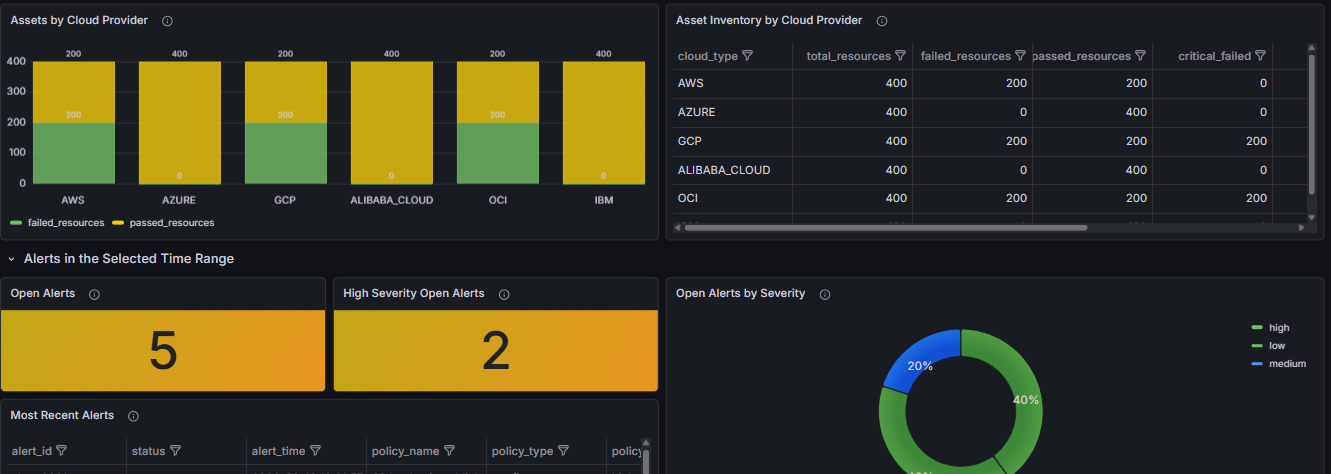Filter the cloud_type column
1331x474 pixels.
coord(747,56)
